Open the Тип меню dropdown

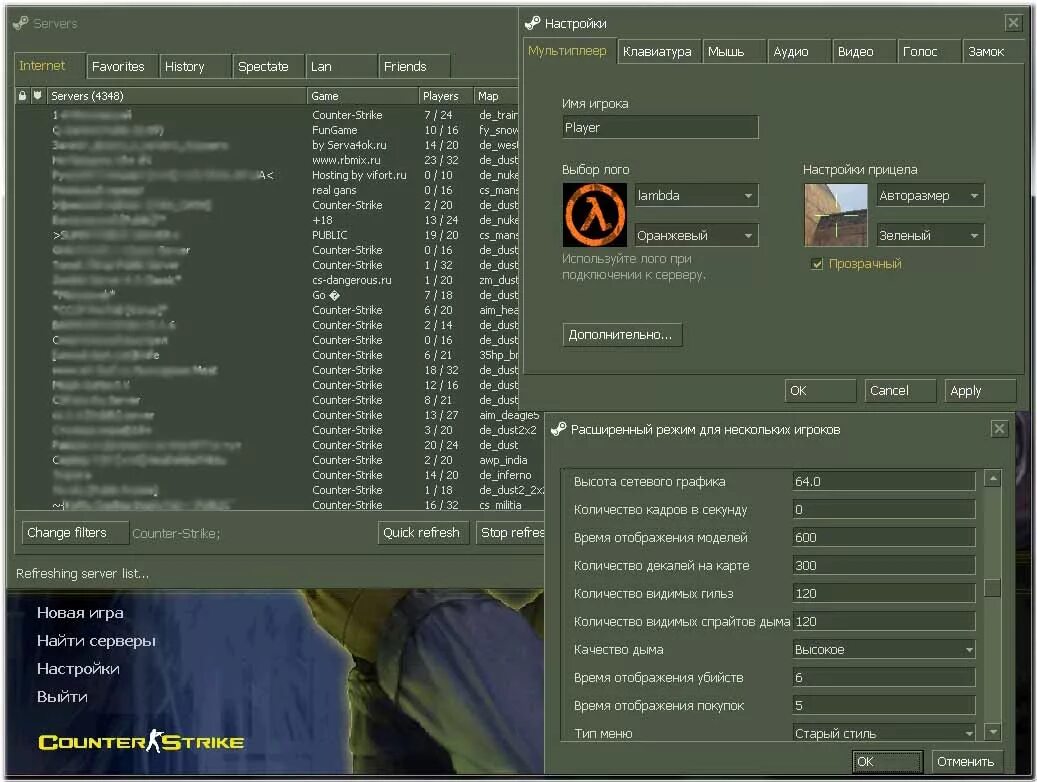pyautogui.click(x=884, y=733)
